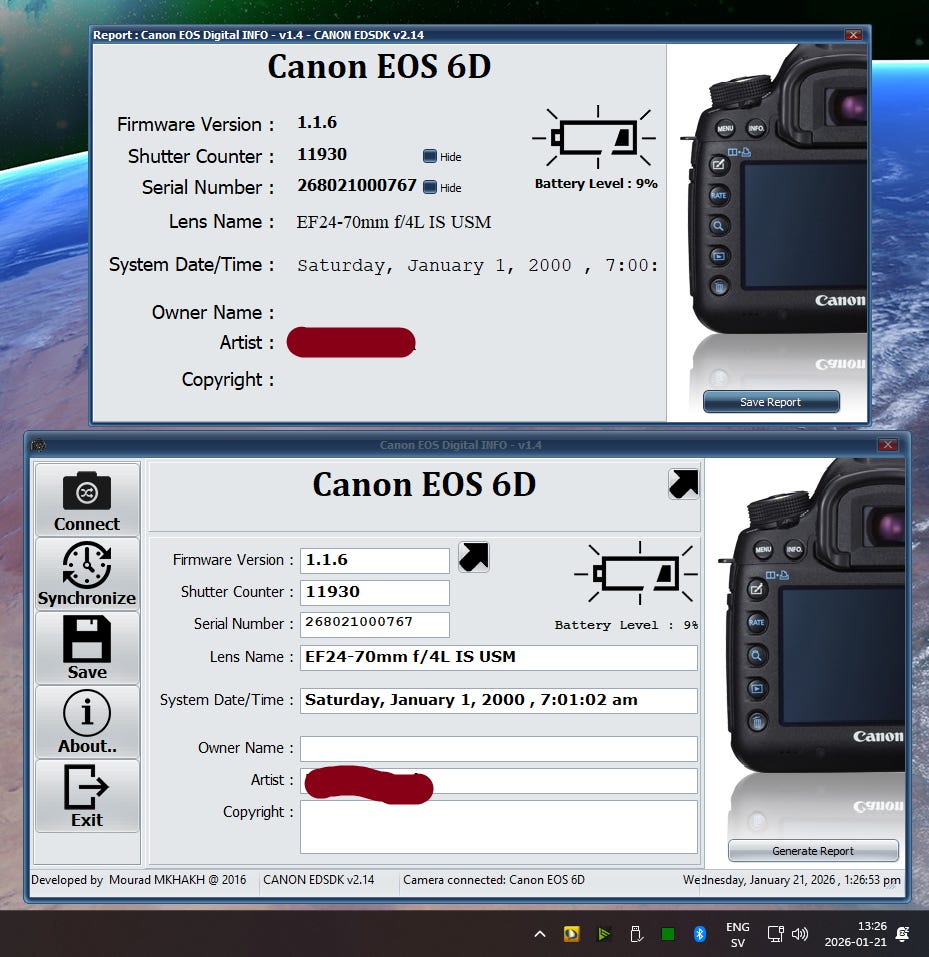The image size is (929, 957).
Task: Click the Report firmware value 1.1.6
Action: [317, 123]
